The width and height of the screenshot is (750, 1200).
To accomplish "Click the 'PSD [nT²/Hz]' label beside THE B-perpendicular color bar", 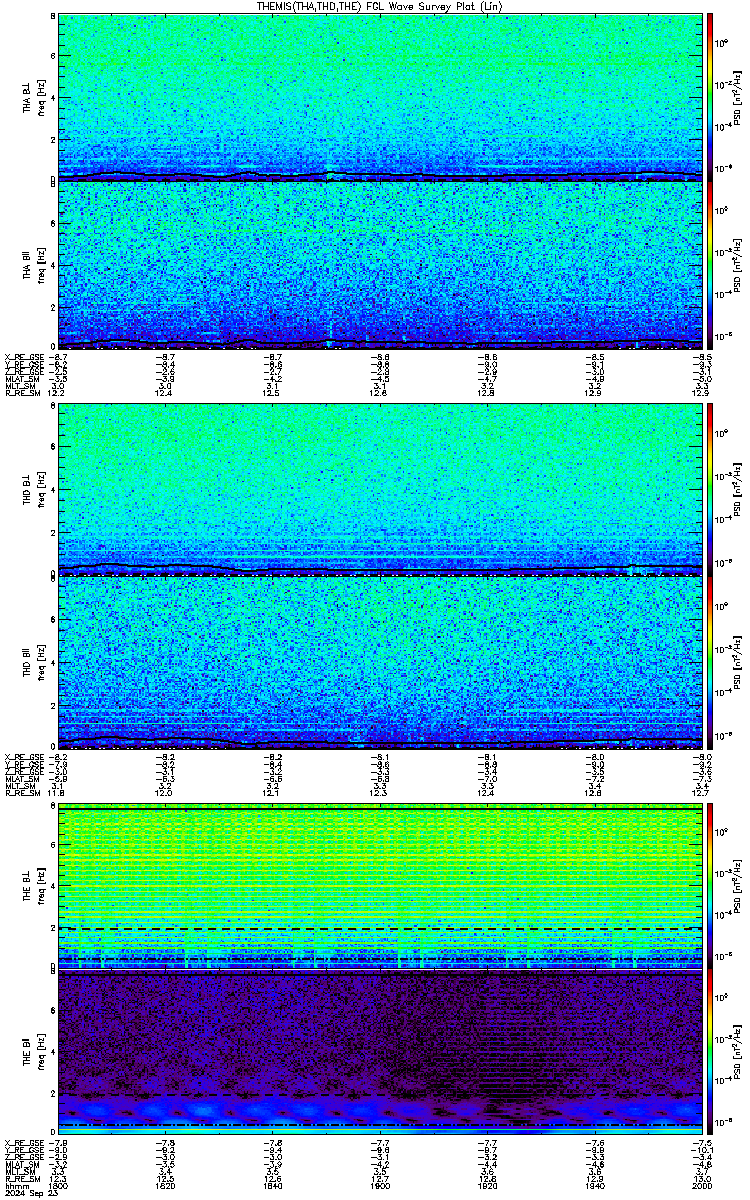I will [737, 886].
